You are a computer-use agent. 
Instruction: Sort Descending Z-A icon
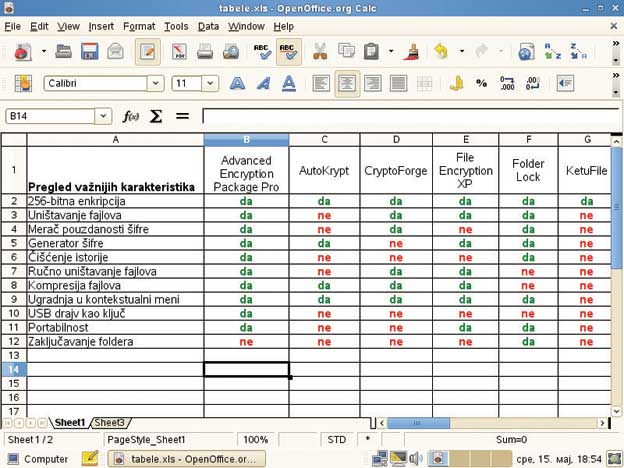578,52
